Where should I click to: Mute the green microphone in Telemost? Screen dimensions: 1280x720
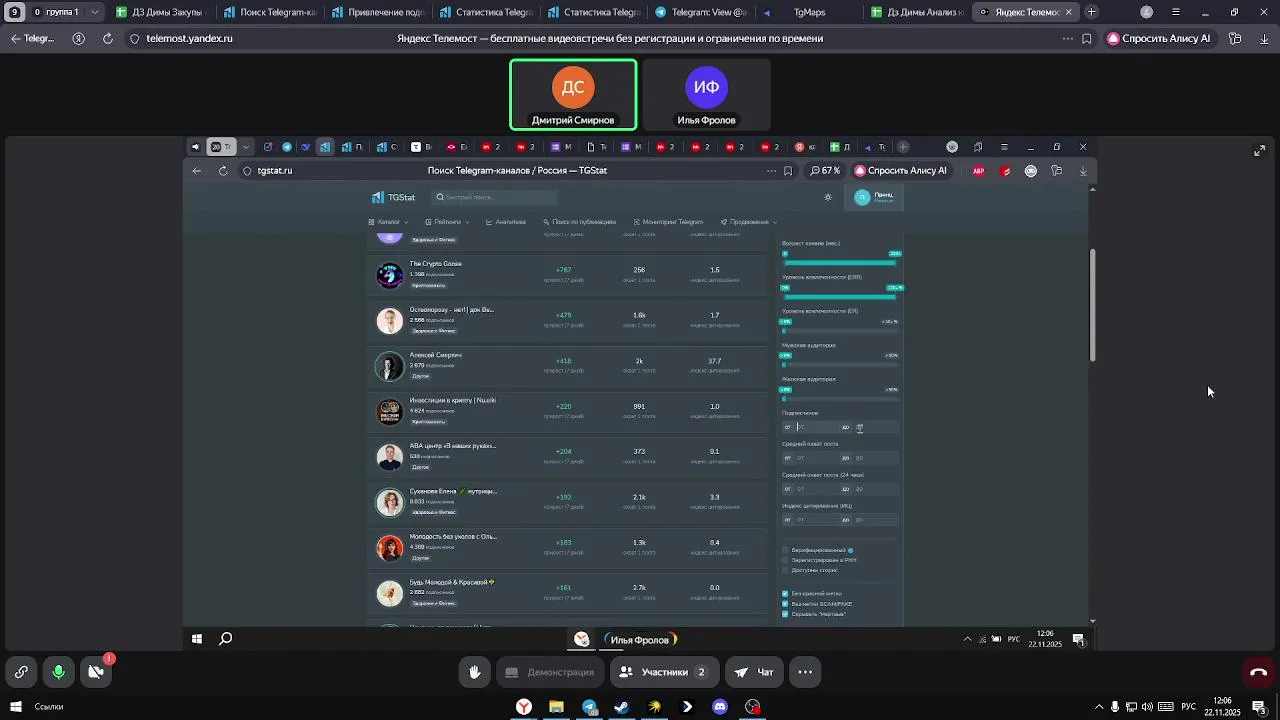tap(59, 672)
